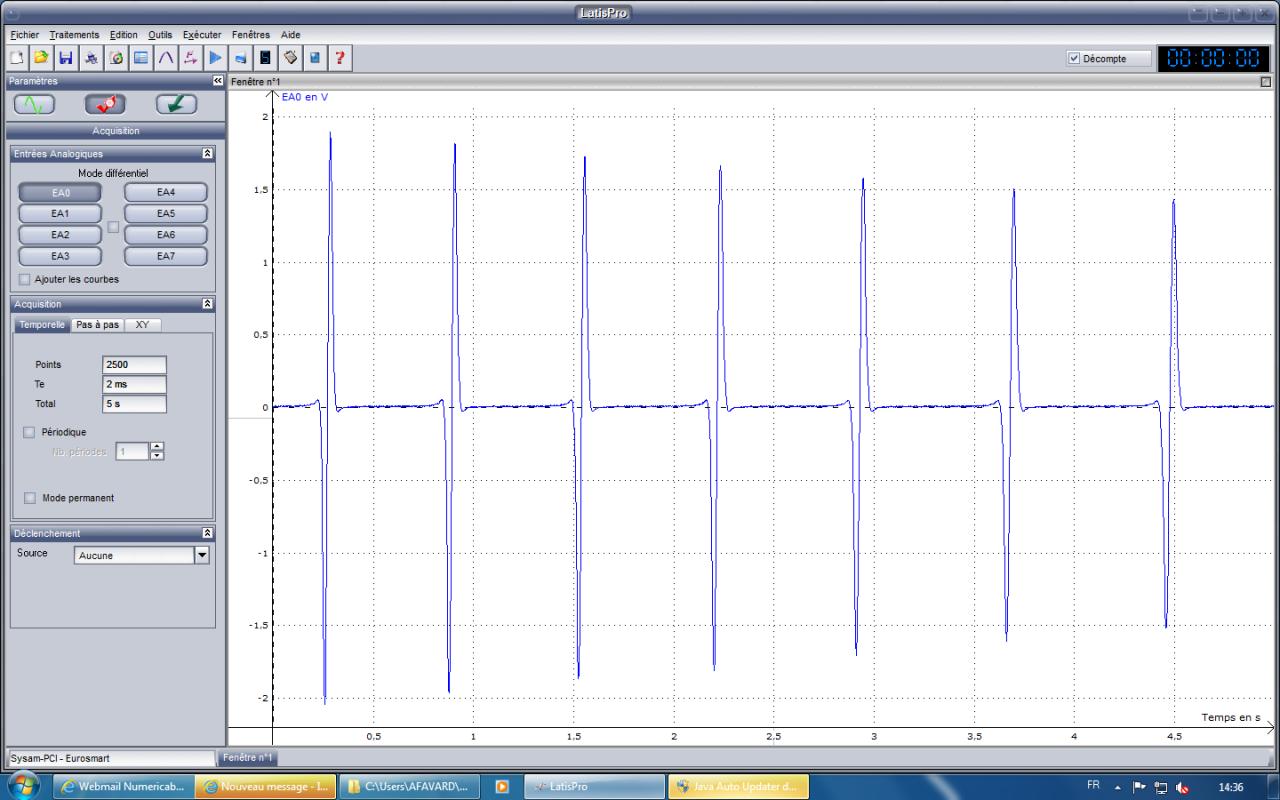Start acquisition with the blue play icon
The image size is (1280, 800).
coord(216,58)
